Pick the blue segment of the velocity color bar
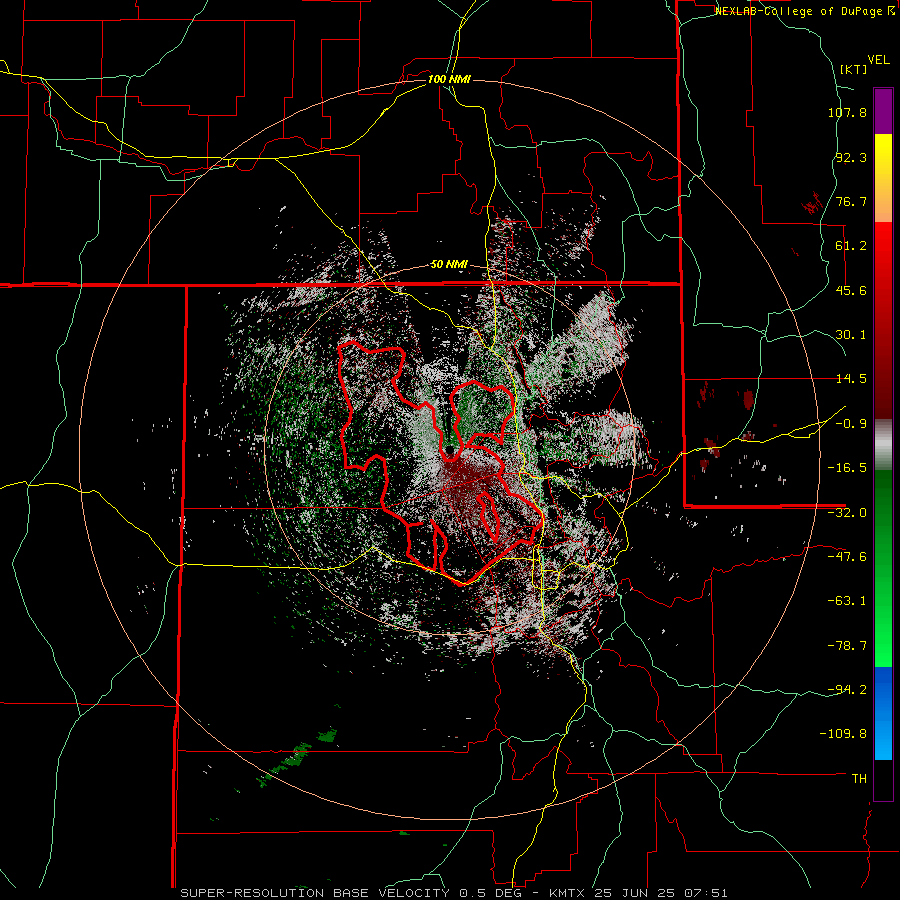900x900 pixels. click(883, 713)
